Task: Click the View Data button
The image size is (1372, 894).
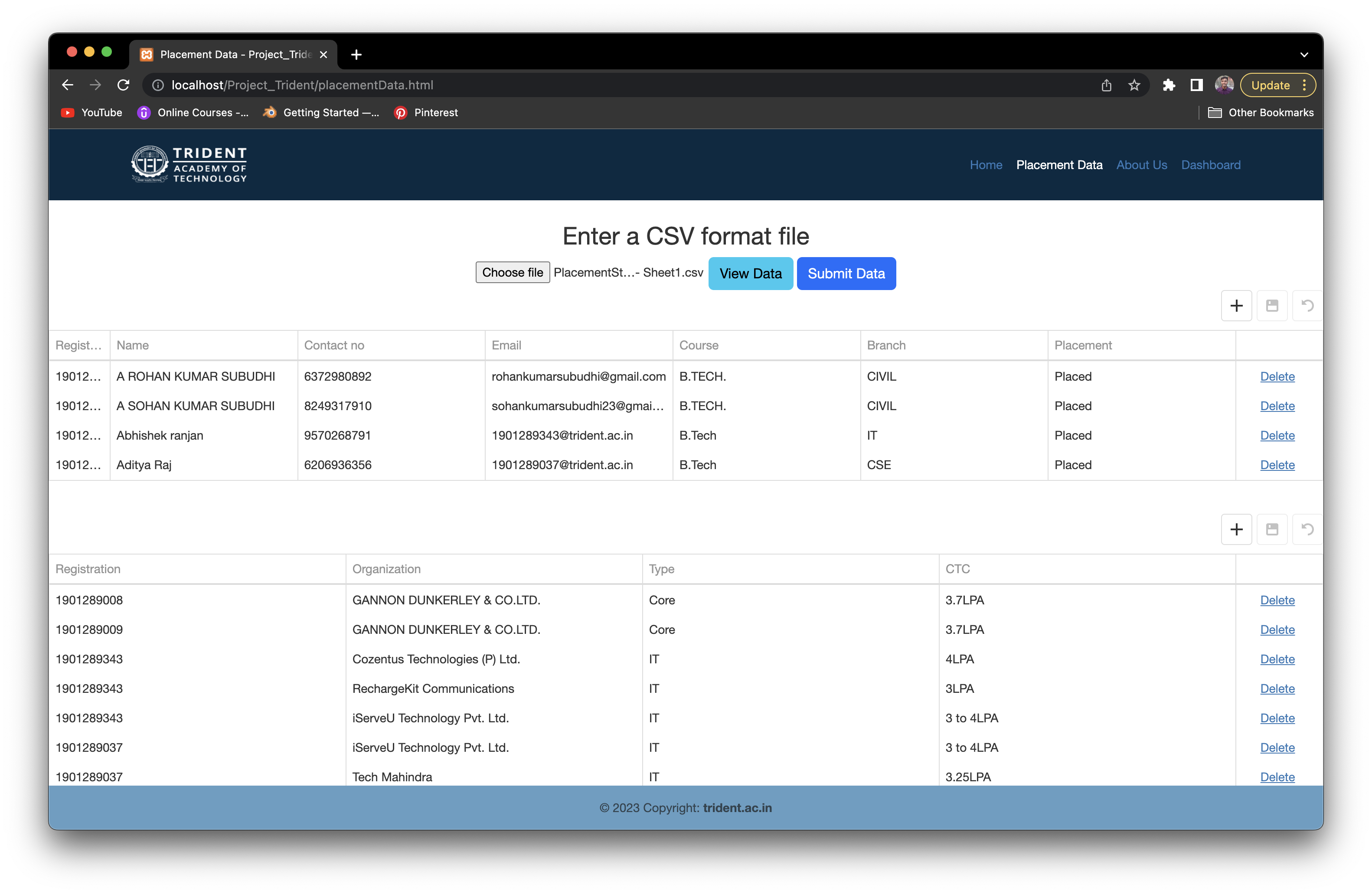Action: 750,273
